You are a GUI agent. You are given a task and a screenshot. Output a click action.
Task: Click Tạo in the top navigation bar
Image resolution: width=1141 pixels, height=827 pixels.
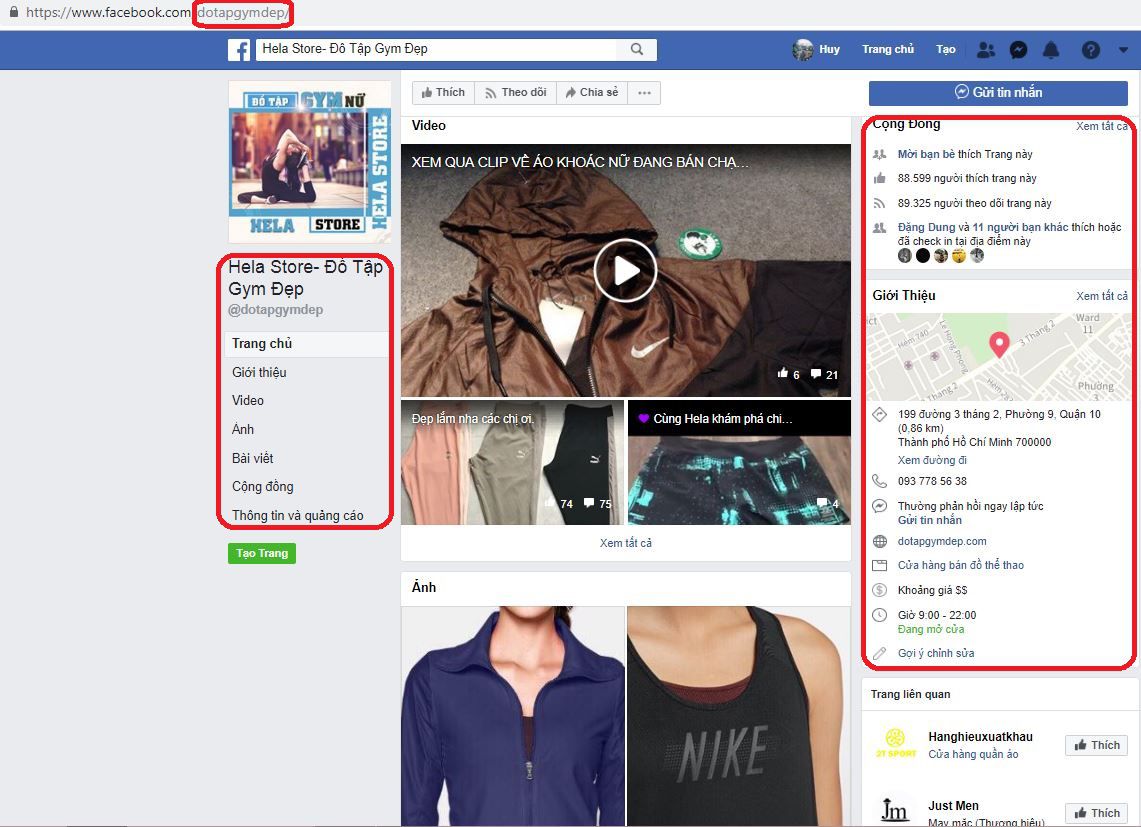[946, 50]
